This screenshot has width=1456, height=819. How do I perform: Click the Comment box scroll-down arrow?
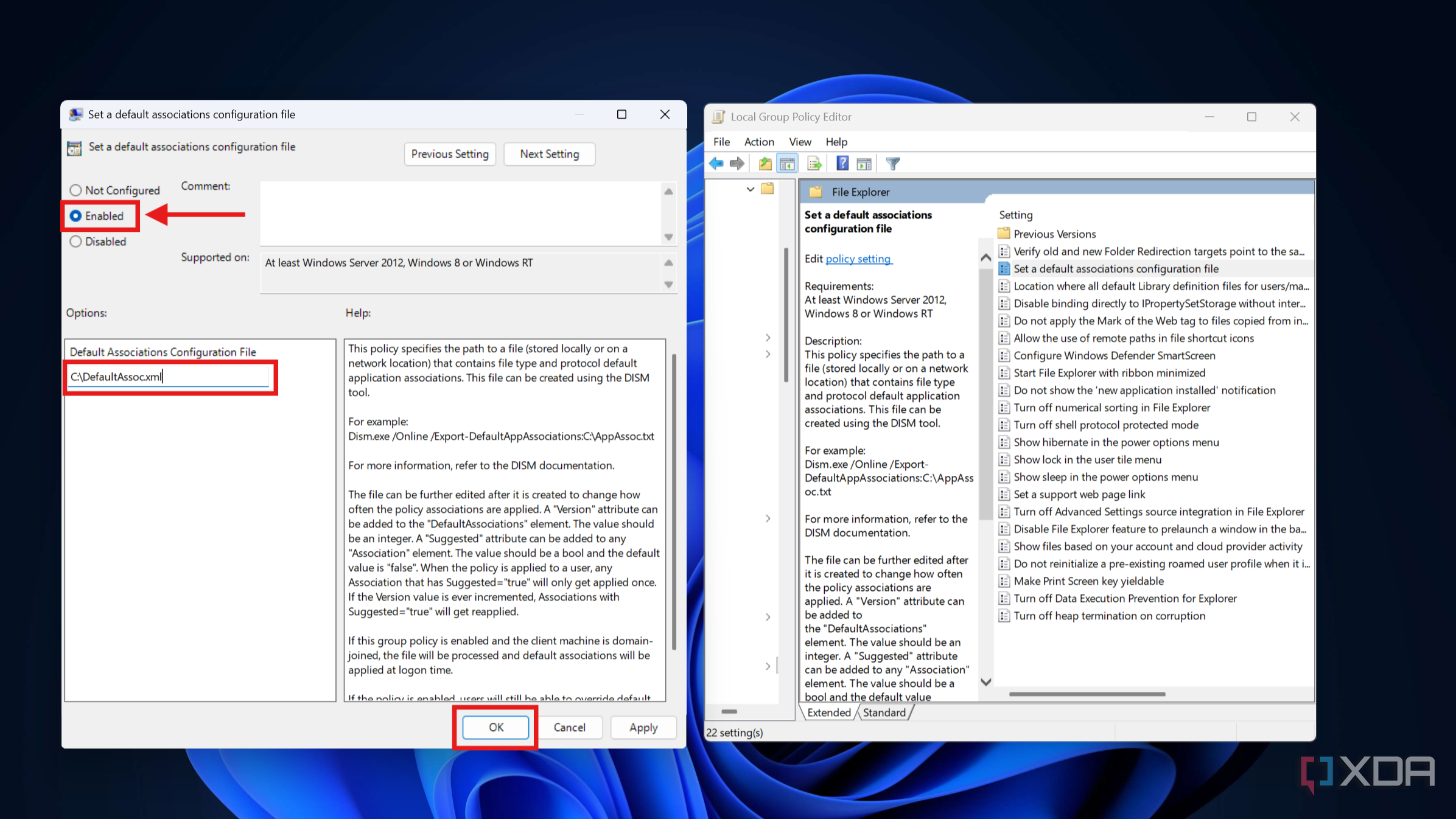click(669, 237)
